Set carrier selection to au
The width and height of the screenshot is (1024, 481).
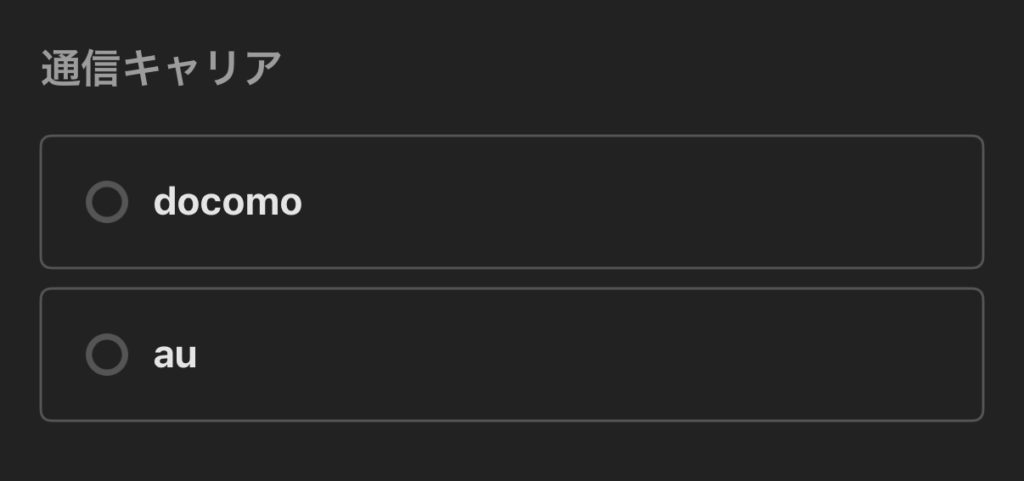tap(107, 355)
